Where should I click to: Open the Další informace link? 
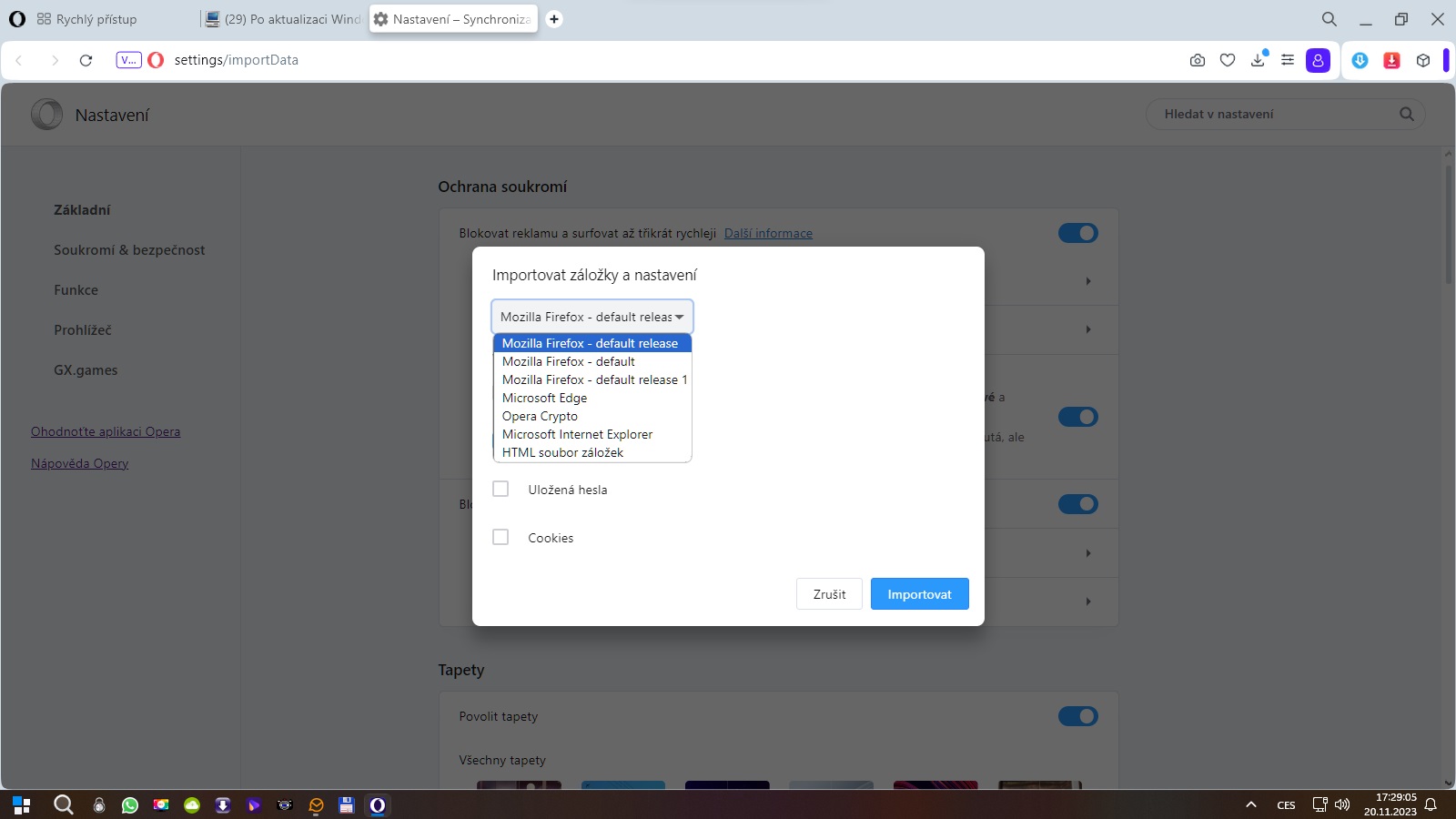tap(768, 233)
